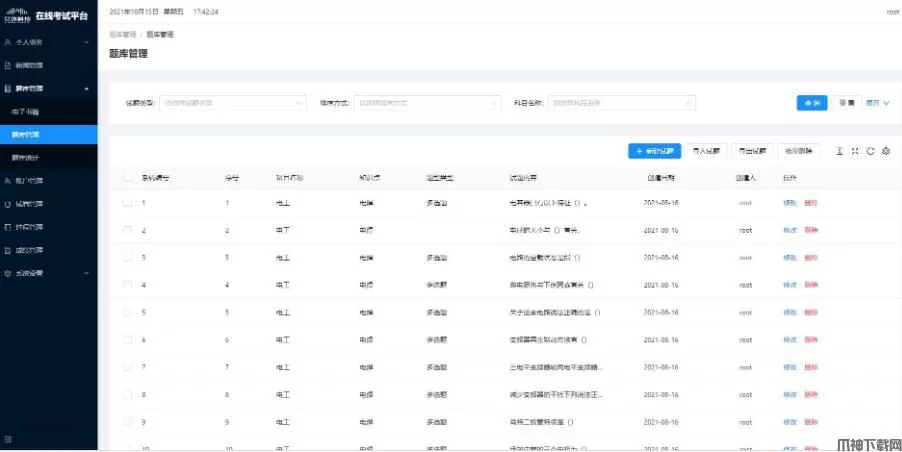Click the fullscreen icon above the table

[x=855, y=151]
